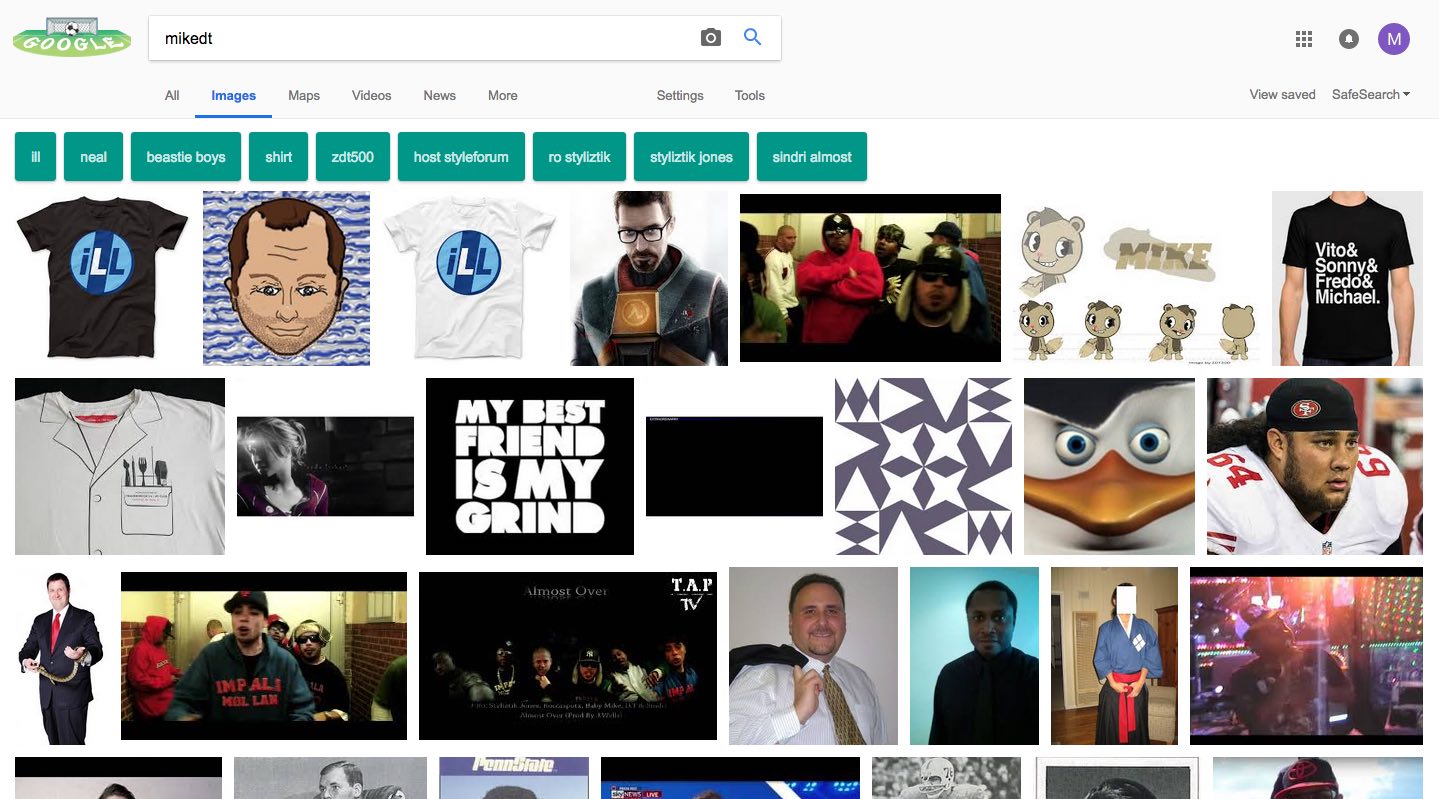Open the account avatar M
This screenshot has width=1439, height=799.
click(x=1393, y=39)
